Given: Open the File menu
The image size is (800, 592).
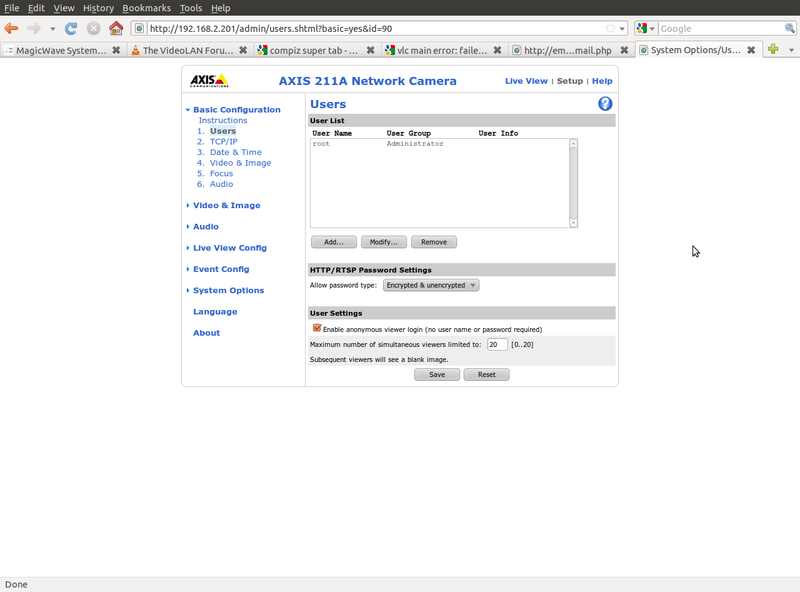Looking at the screenshot, I should click(12, 8).
